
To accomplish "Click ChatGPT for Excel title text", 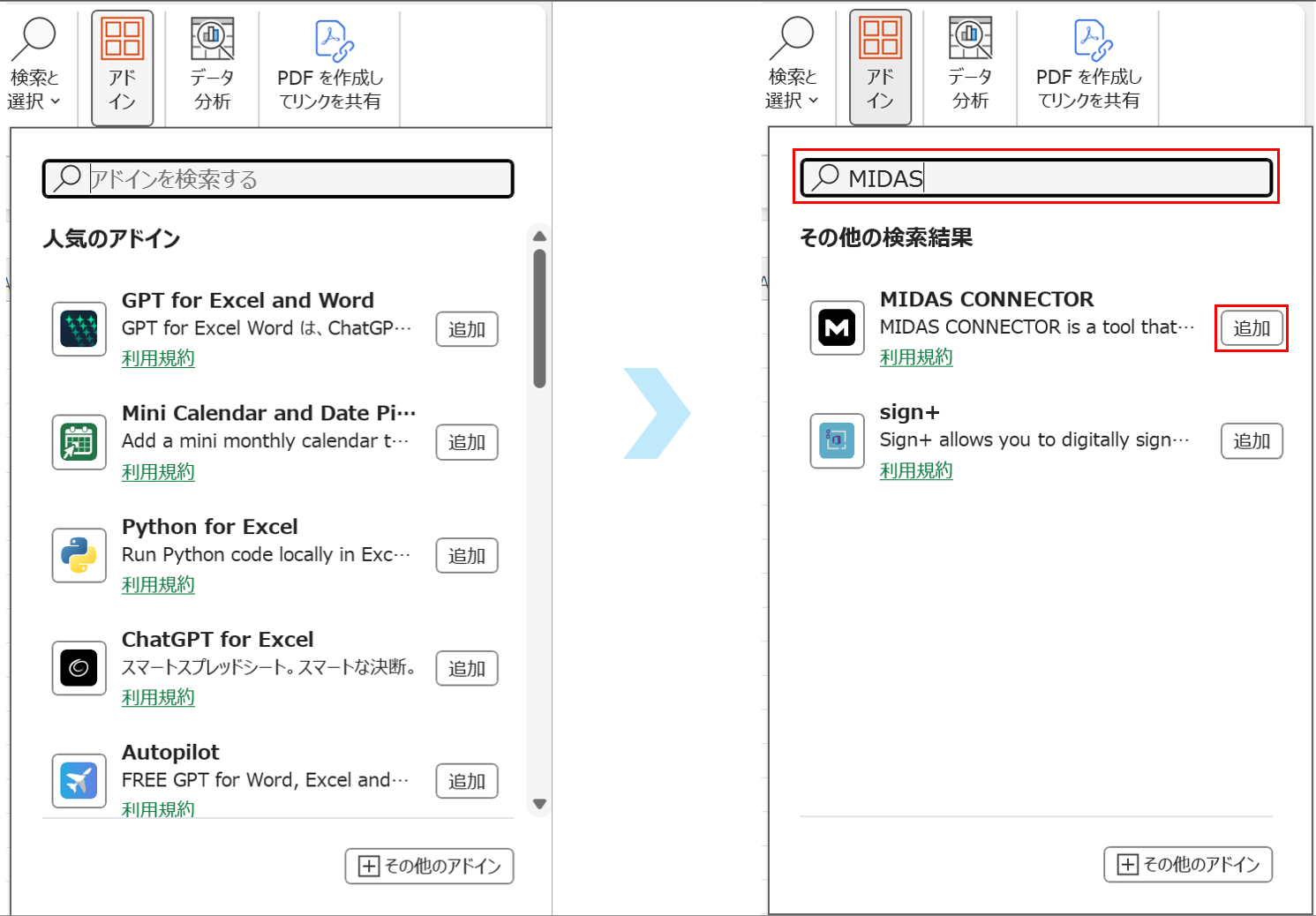I will (x=218, y=639).
